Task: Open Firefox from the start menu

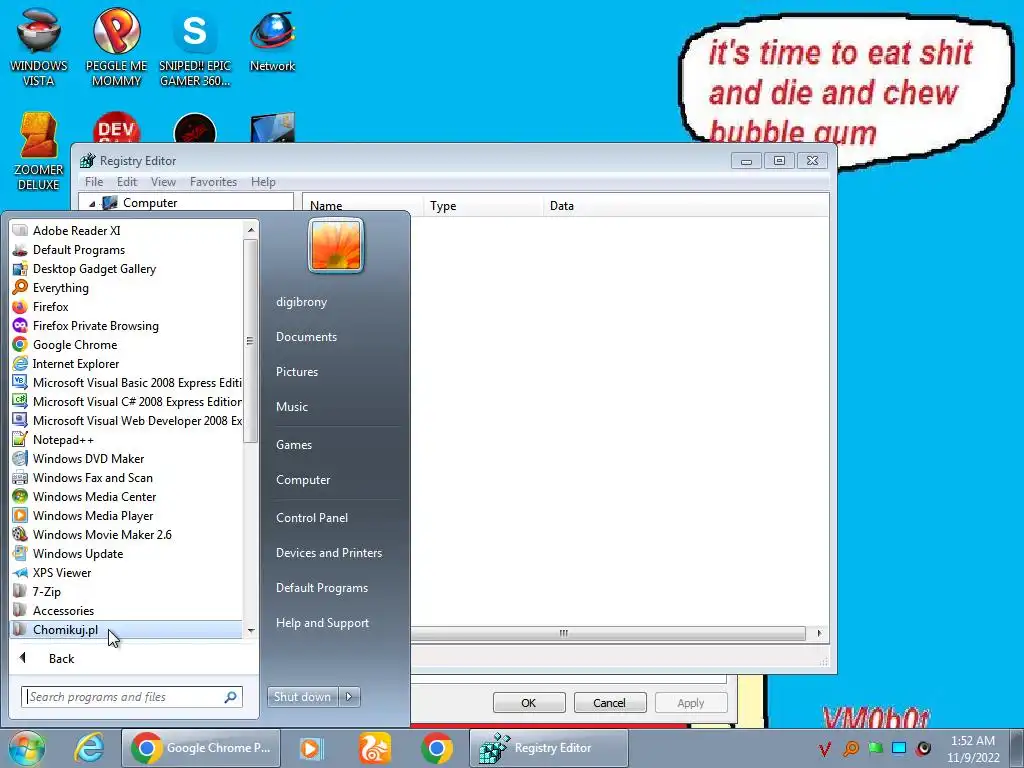Action: click(50, 306)
